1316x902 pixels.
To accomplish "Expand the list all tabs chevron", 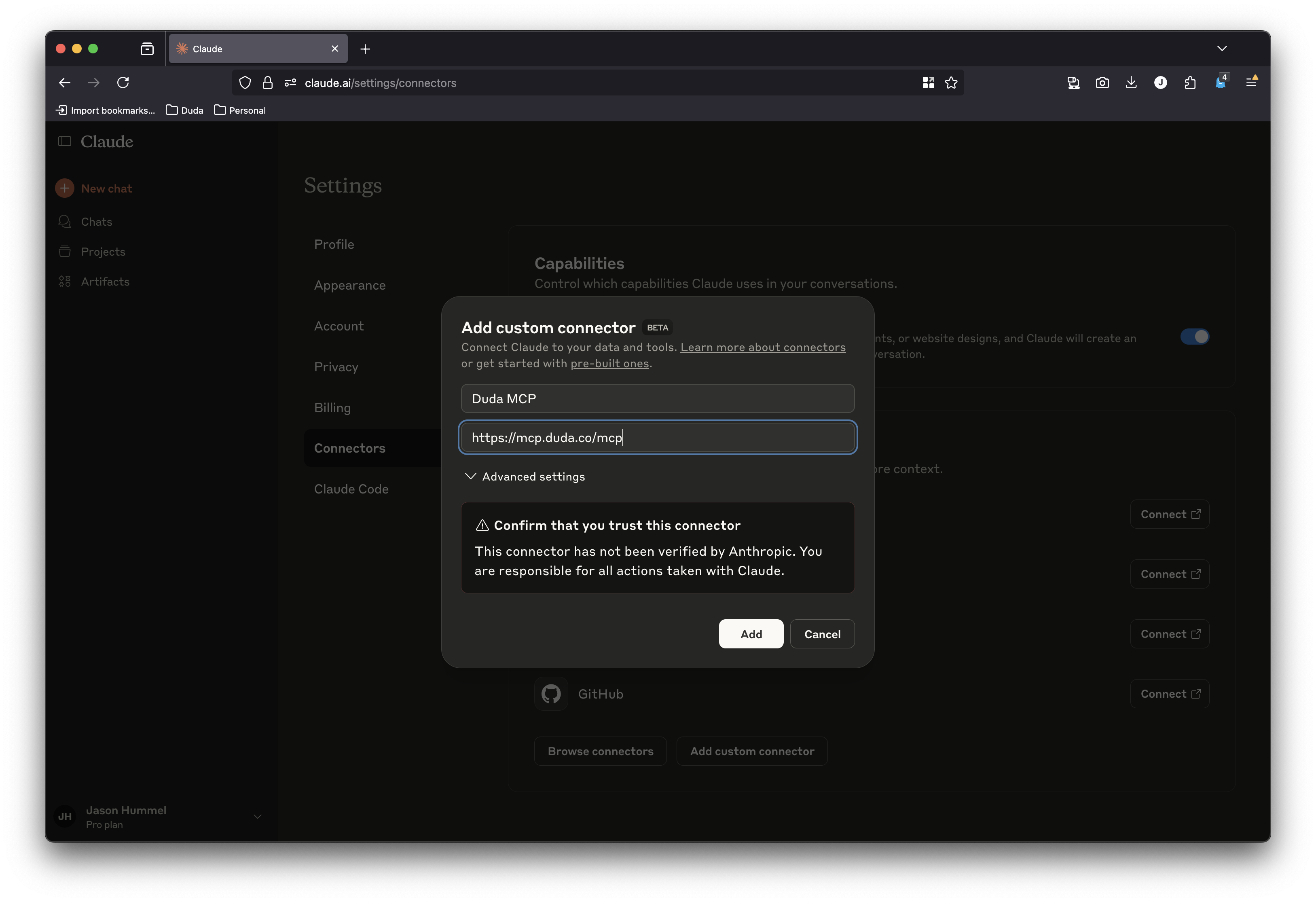I will 1222,49.
